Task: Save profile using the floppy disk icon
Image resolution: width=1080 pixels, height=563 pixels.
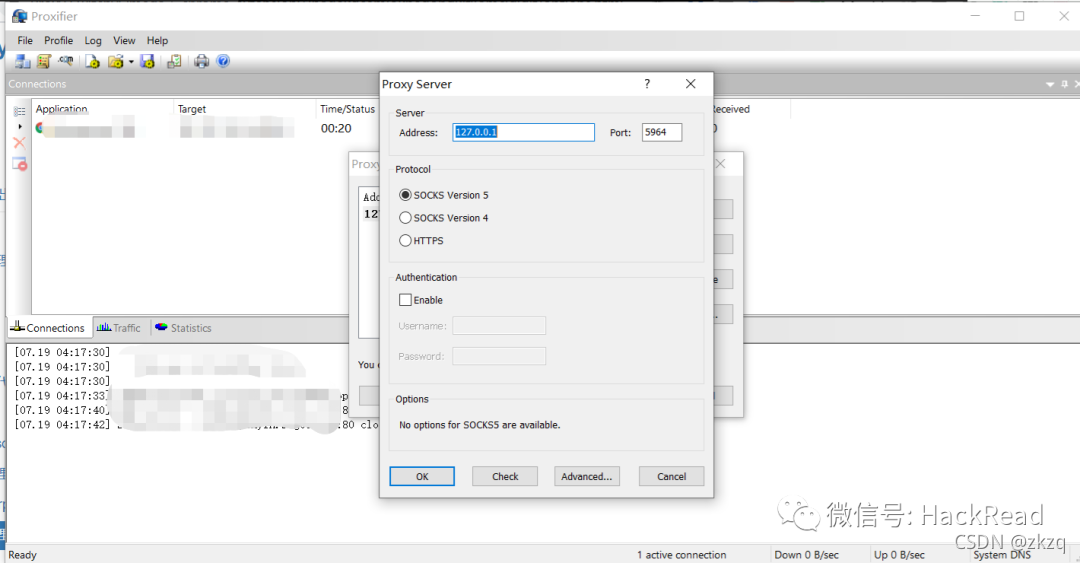Action: (x=147, y=61)
